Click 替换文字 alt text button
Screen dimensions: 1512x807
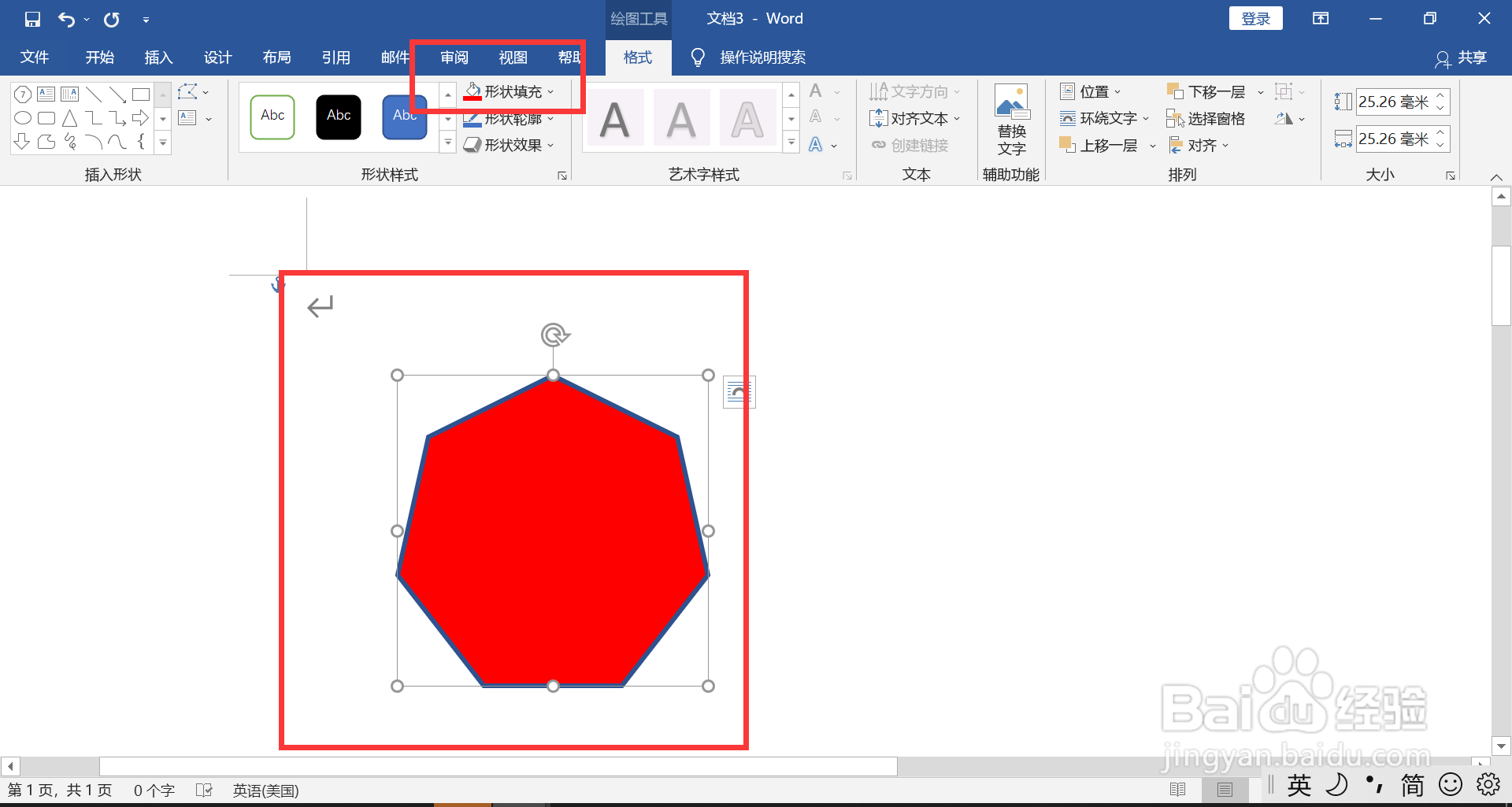tap(1011, 120)
